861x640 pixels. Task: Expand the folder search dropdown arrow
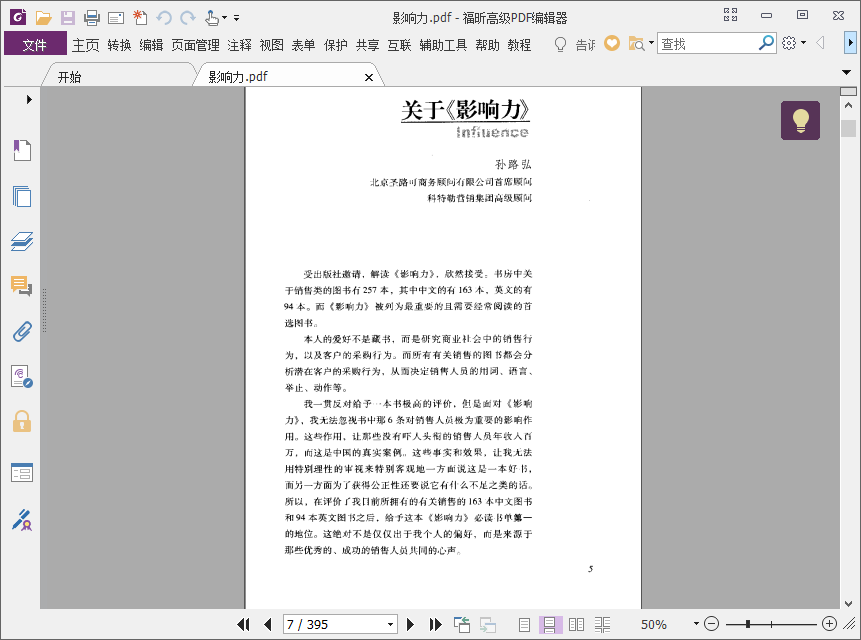(x=651, y=43)
